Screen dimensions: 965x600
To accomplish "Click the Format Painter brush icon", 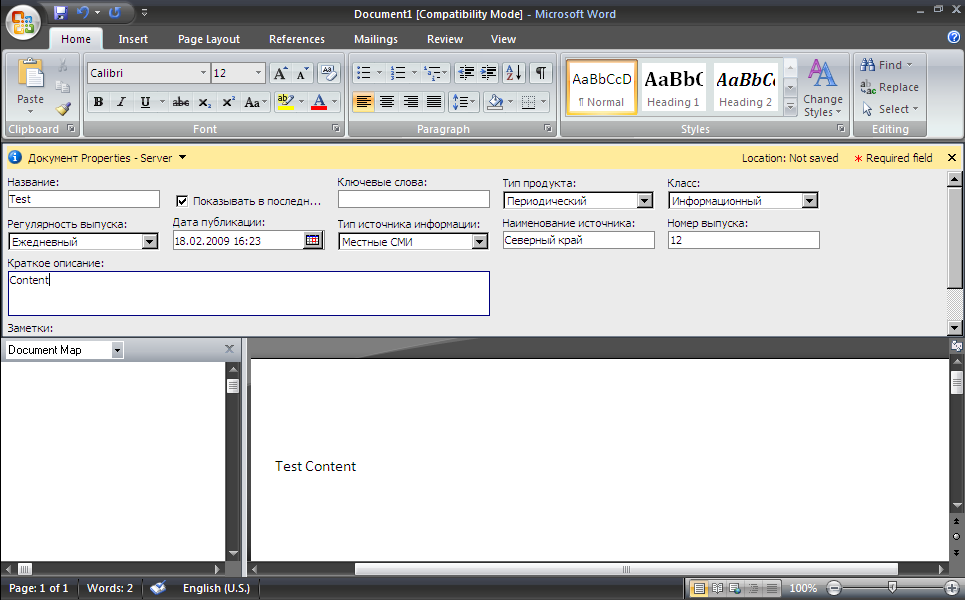I will click(63, 109).
